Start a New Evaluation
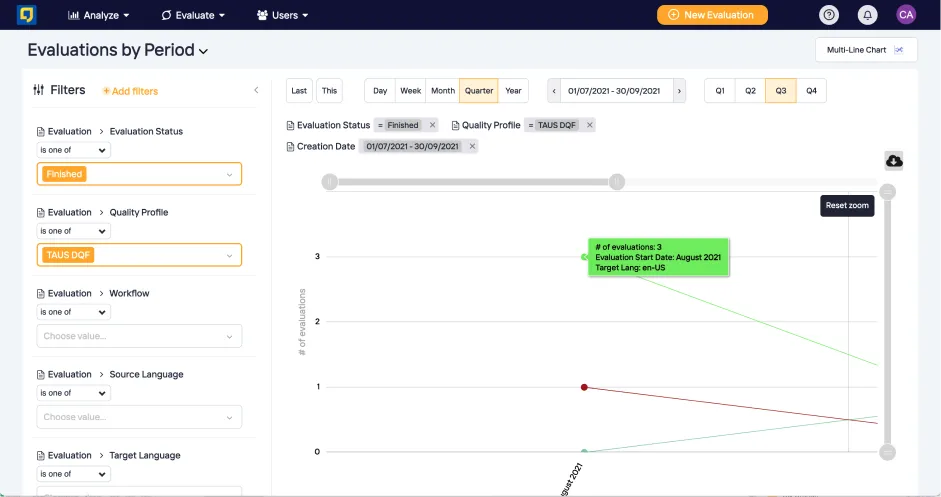 [x=712, y=15]
